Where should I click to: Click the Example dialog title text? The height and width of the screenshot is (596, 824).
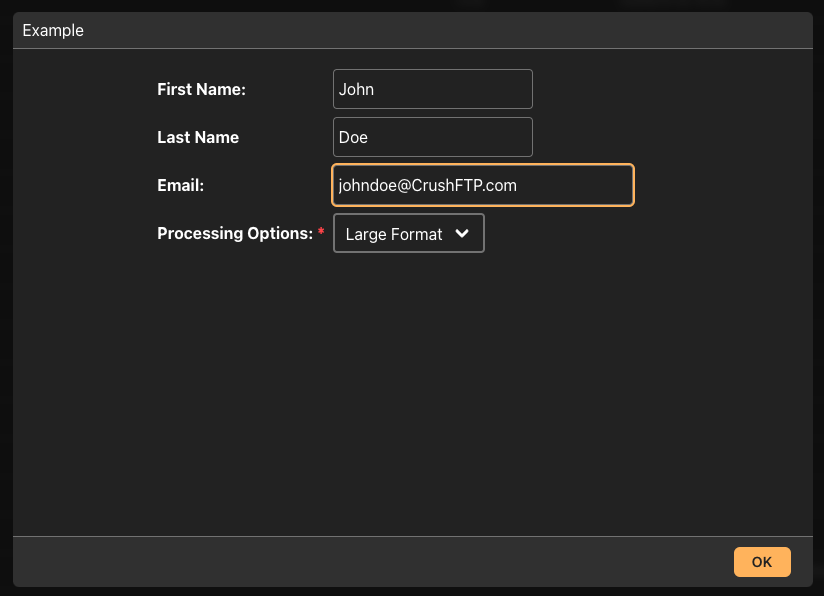[x=53, y=30]
